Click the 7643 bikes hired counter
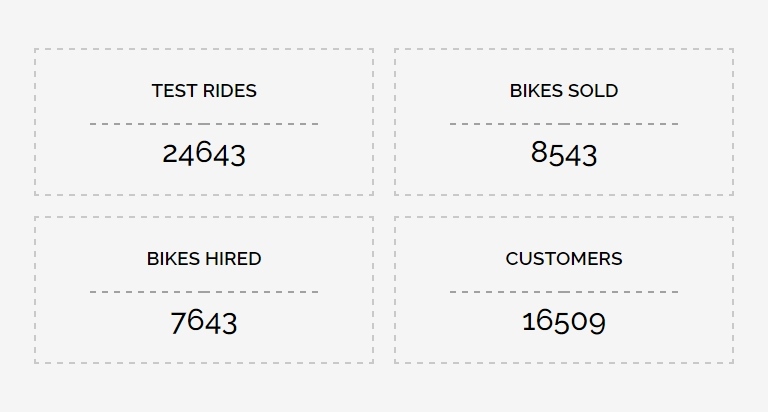Screen dimensions: 768x412 click(x=204, y=322)
